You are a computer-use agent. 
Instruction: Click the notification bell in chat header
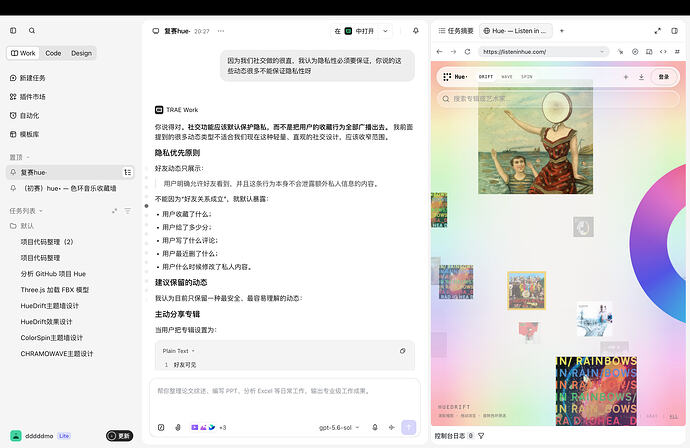tap(415, 31)
